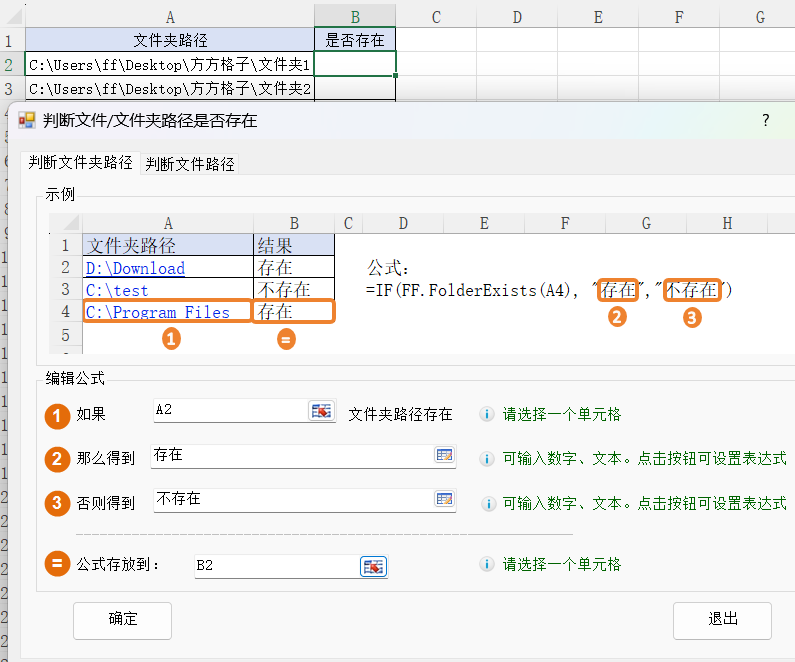Open expression editor for the 存在 field
Screen dimensions: 795x662
point(444,455)
